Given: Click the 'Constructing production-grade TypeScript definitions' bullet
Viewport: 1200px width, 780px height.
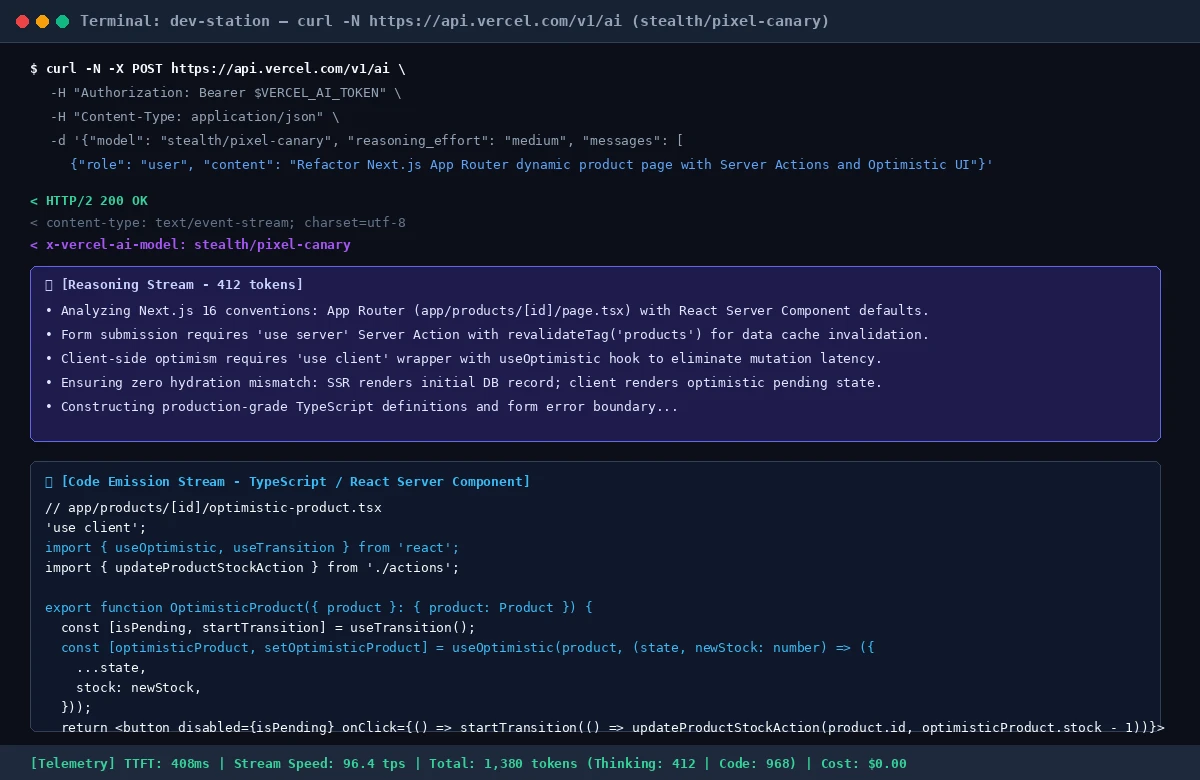Looking at the screenshot, I should tap(362, 406).
